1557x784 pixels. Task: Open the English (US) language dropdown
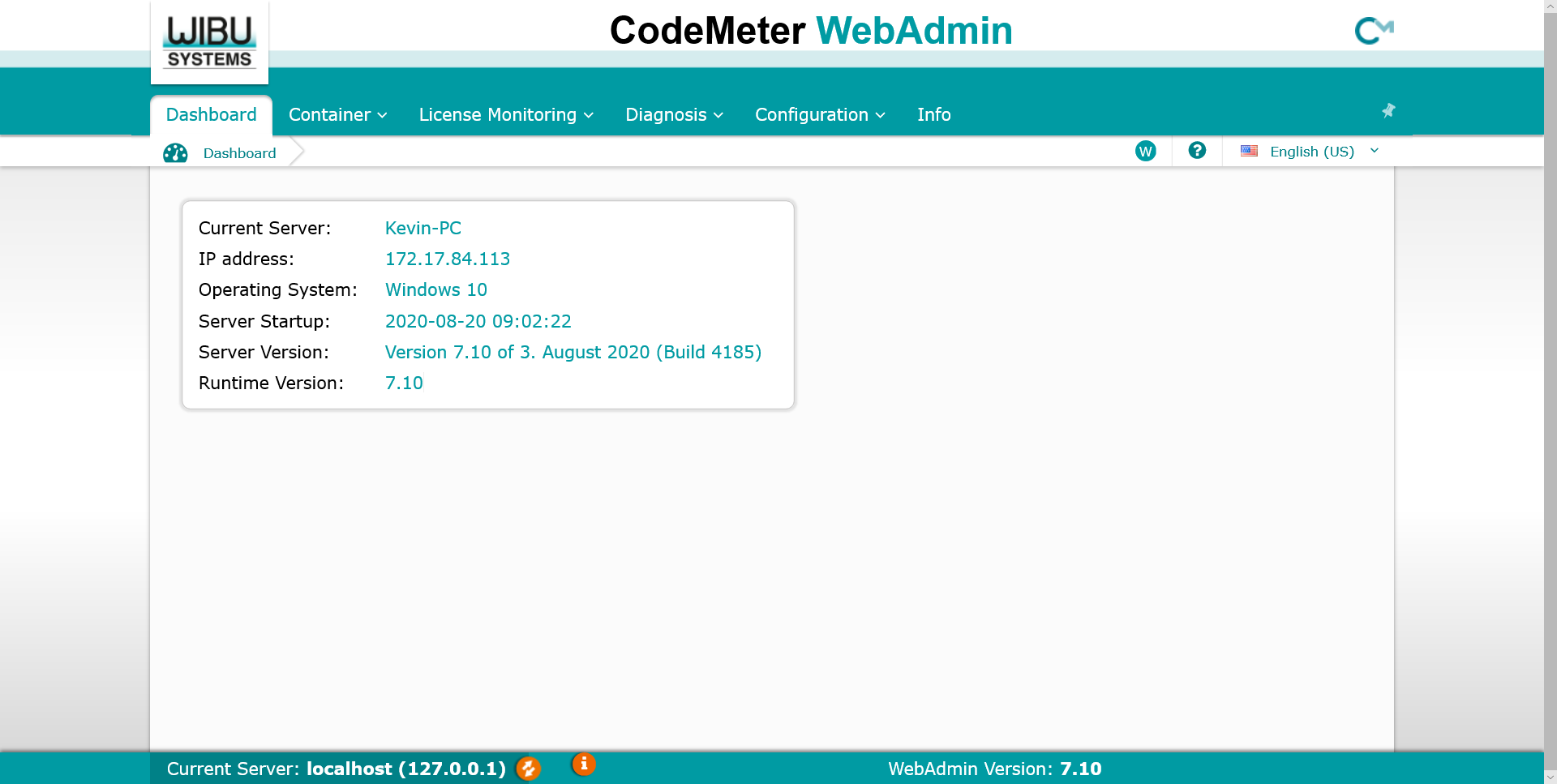tap(1309, 152)
